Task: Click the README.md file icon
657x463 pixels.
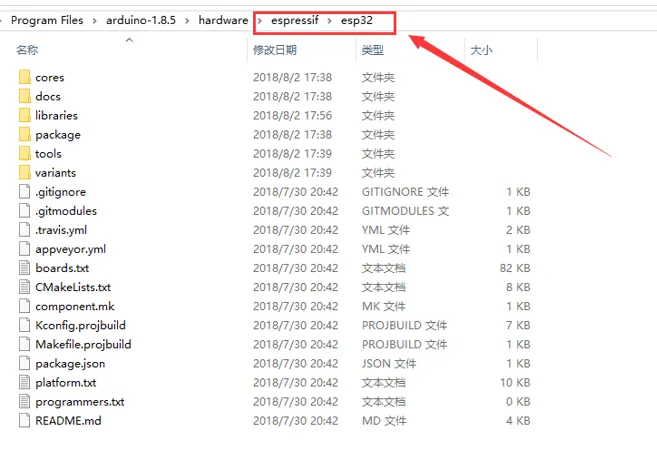Action: point(25,420)
